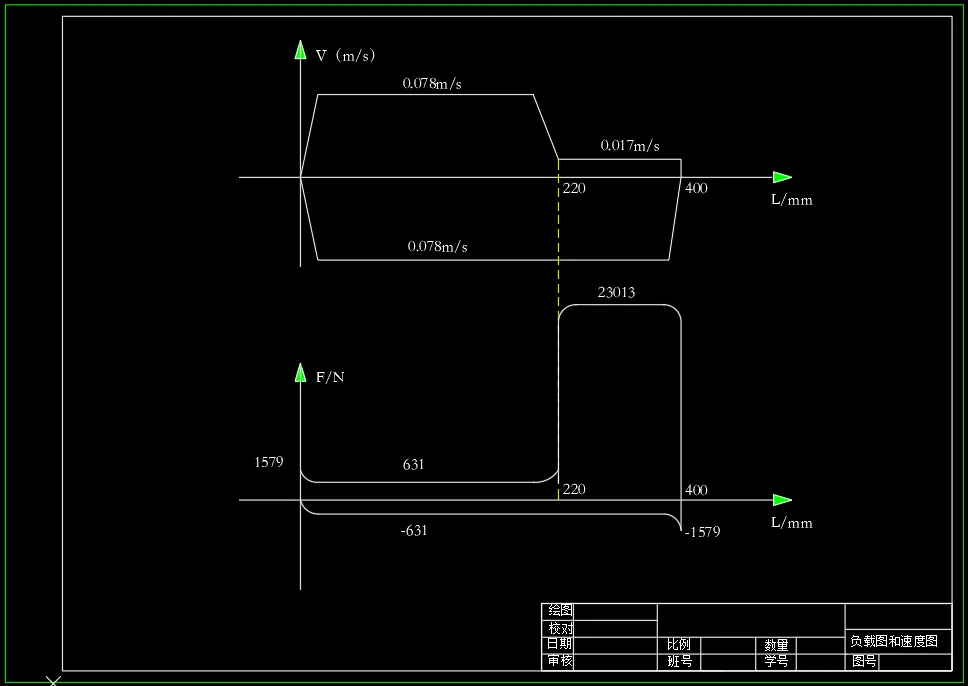Select the "图号" title block label
This screenshot has height=686, width=968.
[863, 661]
